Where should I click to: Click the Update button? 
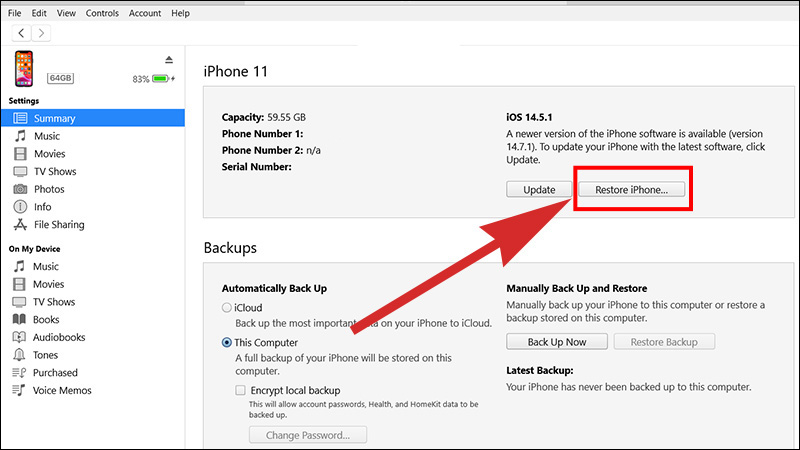(538, 189)
